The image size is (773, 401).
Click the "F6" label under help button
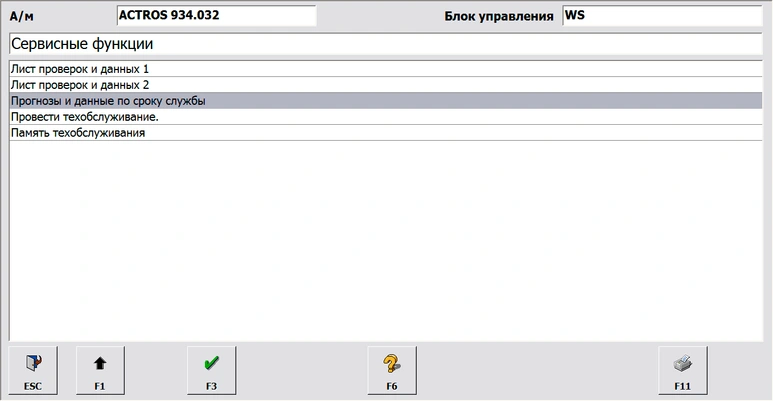tap(391, 385)
